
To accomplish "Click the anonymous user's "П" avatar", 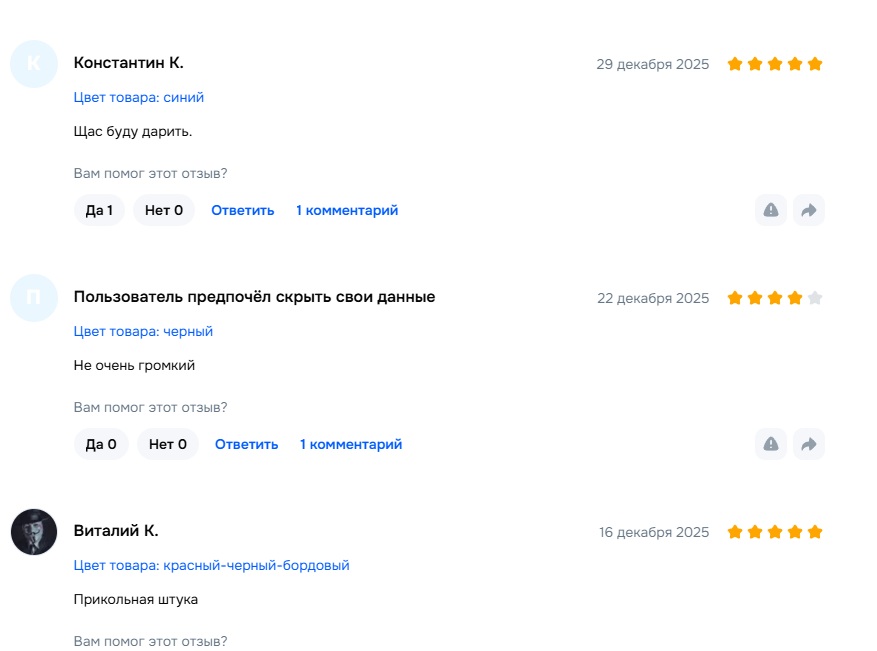I will (x=34, y=298).
